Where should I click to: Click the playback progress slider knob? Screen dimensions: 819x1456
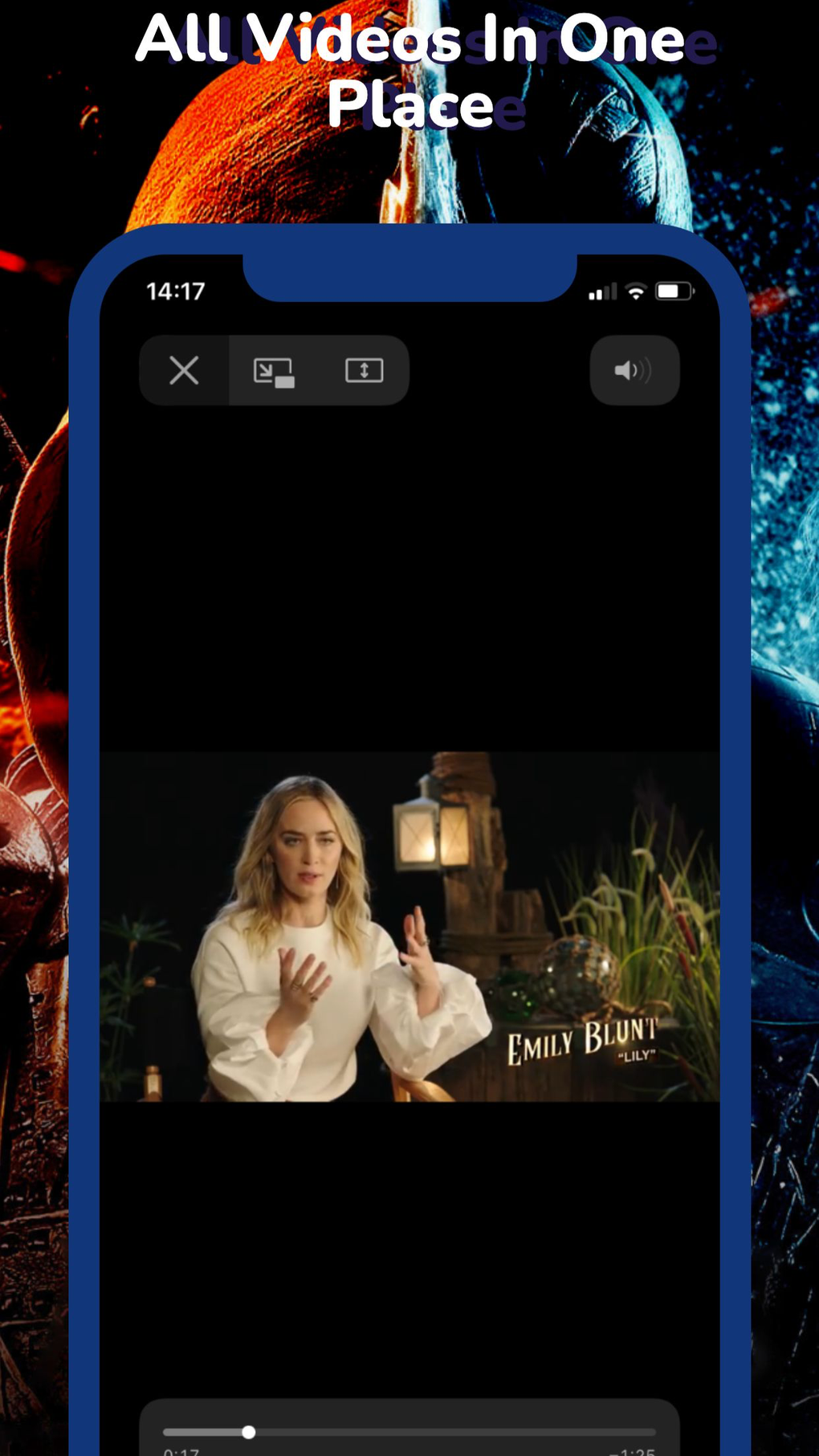[249, 1432]
